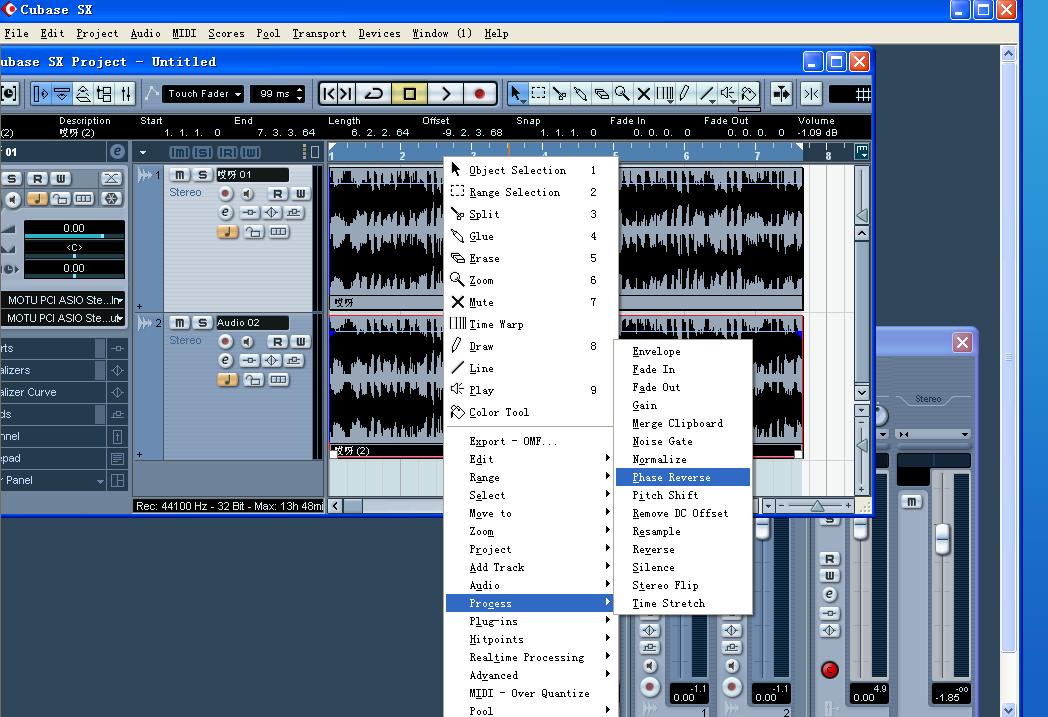Image resolution: width=1048 pixels, height=717 pixels.
Task: Select the Draw pencil tool in toolbar
Action: point(685,94)
